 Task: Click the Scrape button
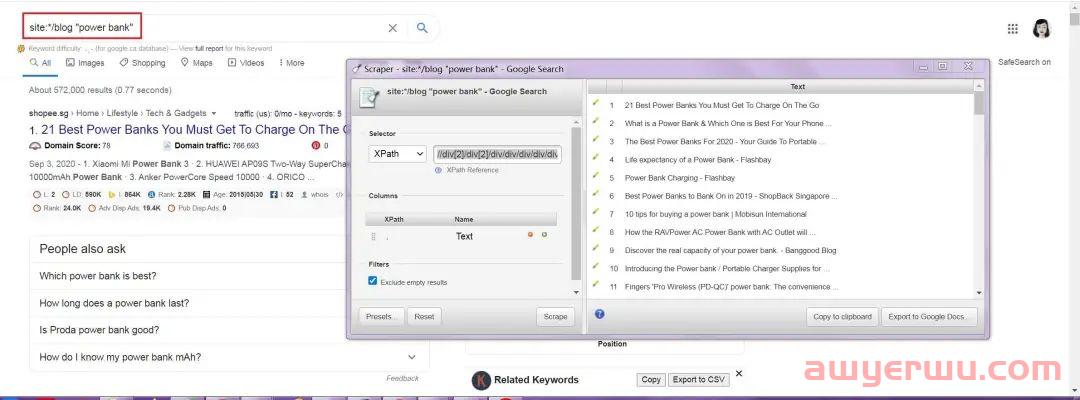[x=555, y=317]
